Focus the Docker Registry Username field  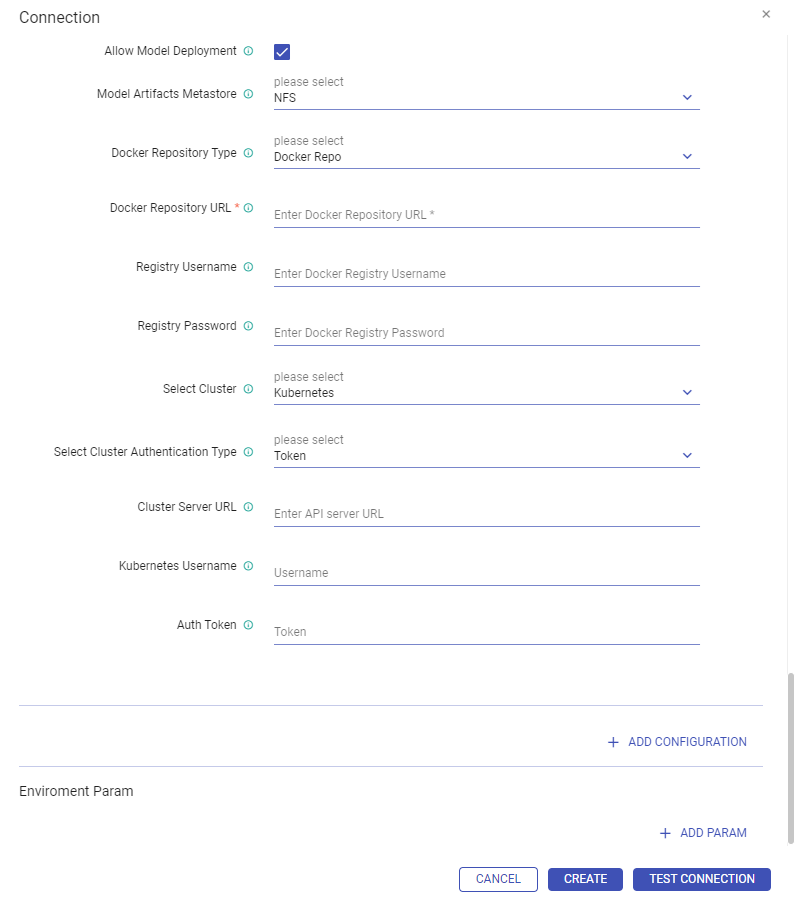[487, 274]
